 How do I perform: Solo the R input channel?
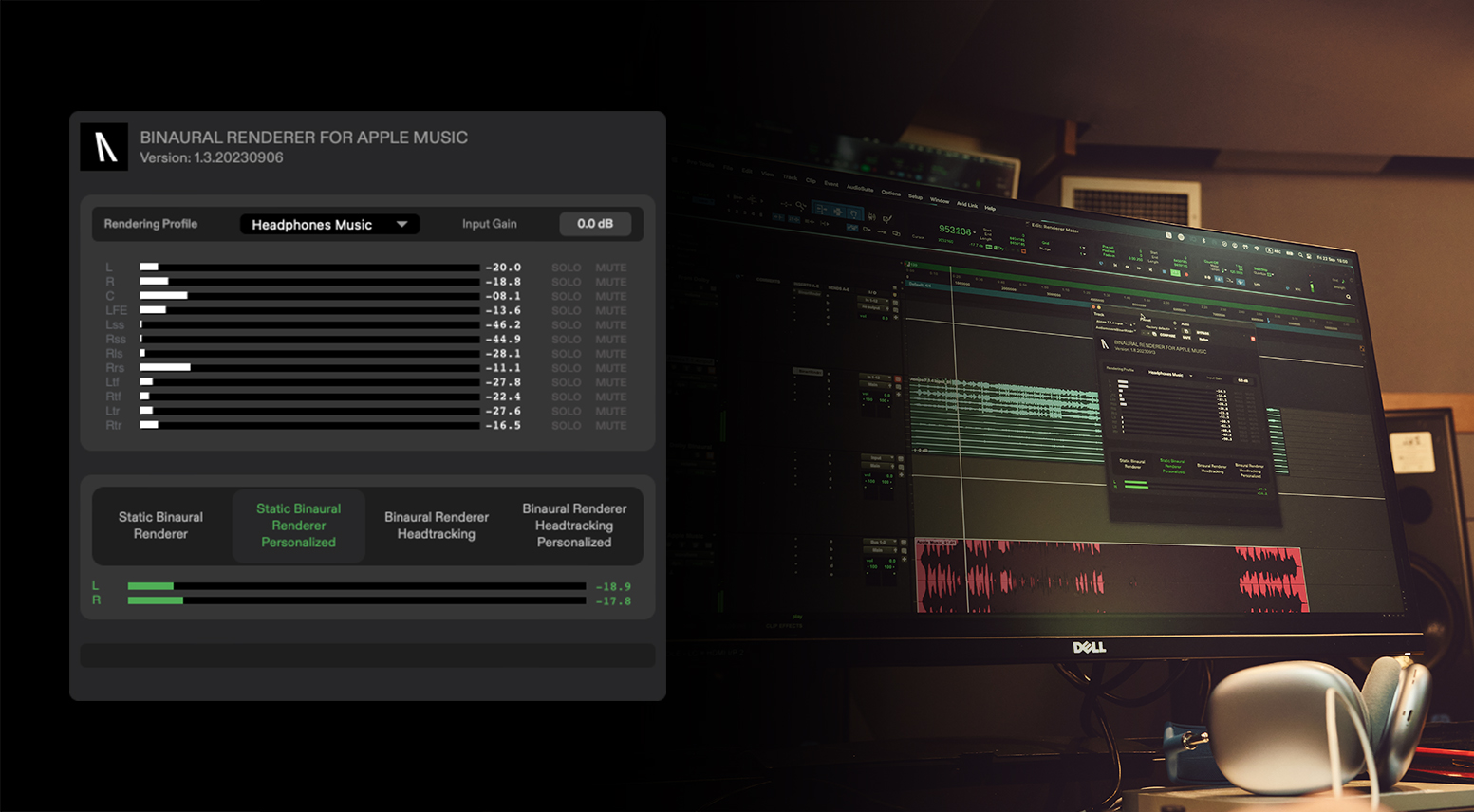567,282
